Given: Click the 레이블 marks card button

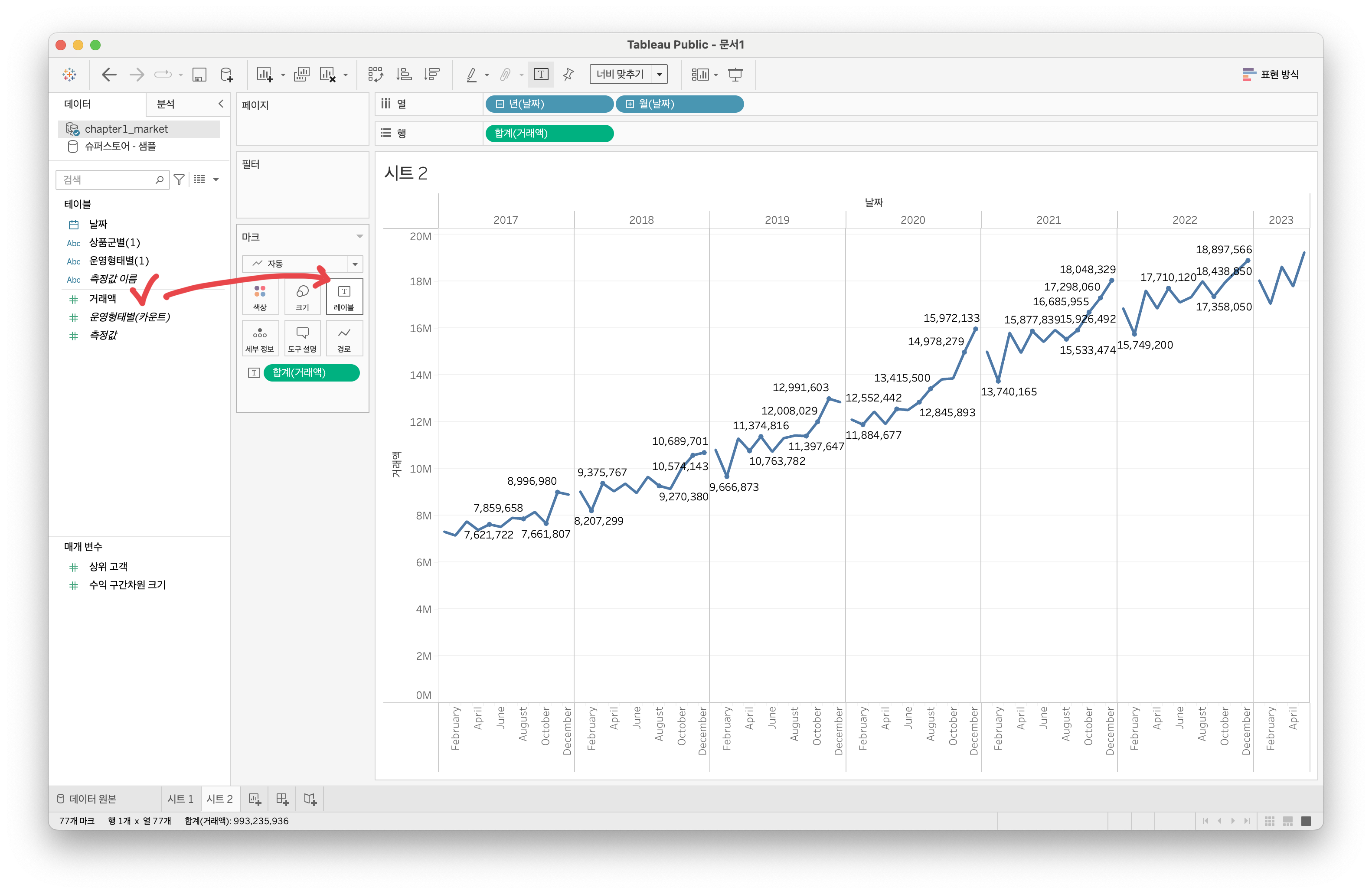Looking at the screenshot, I should pos(344,297).
